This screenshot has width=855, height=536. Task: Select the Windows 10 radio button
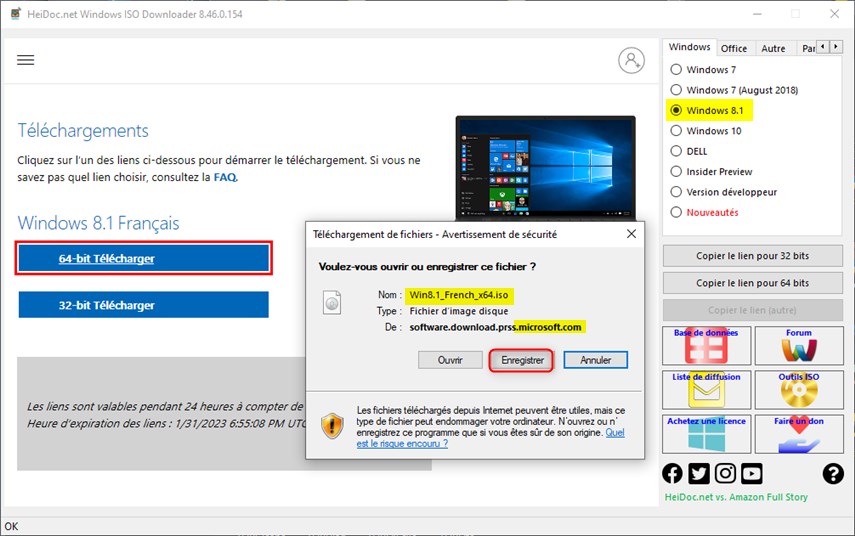click(676, 131)
